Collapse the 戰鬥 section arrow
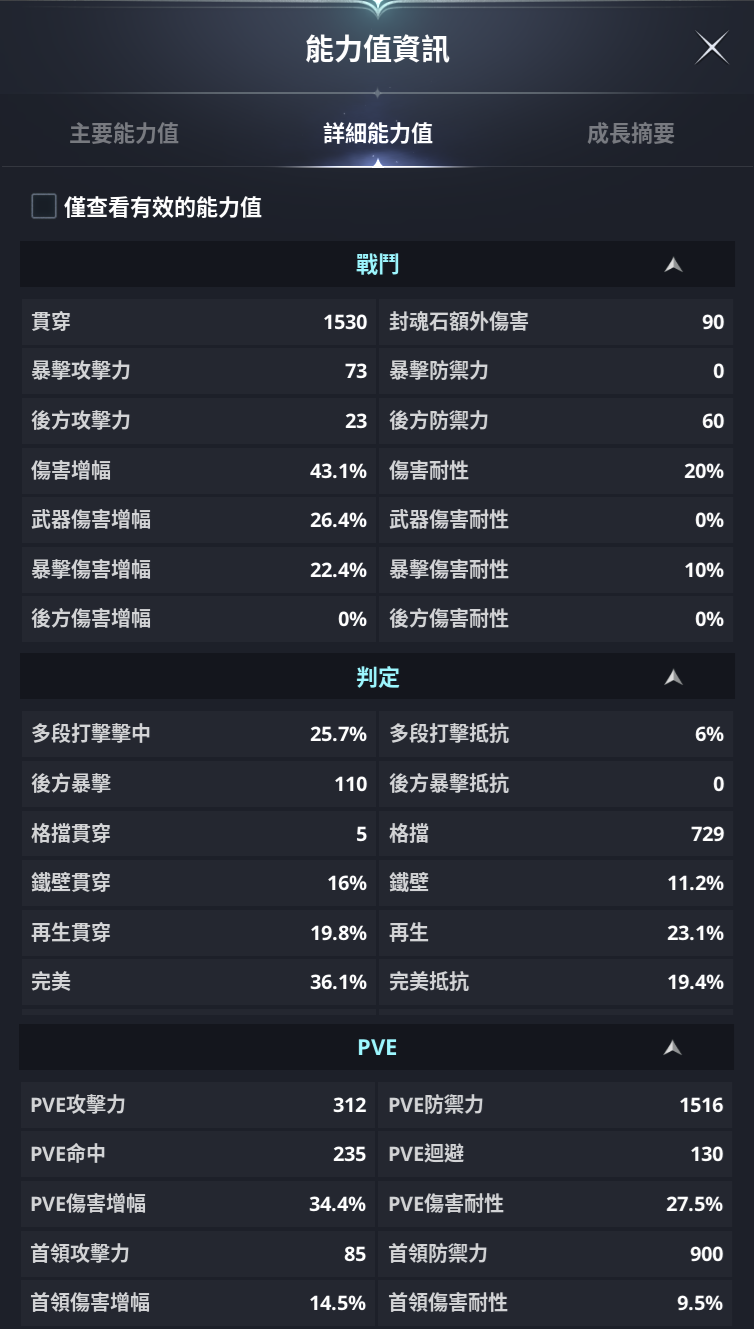754x1329 pixels. 673,265
